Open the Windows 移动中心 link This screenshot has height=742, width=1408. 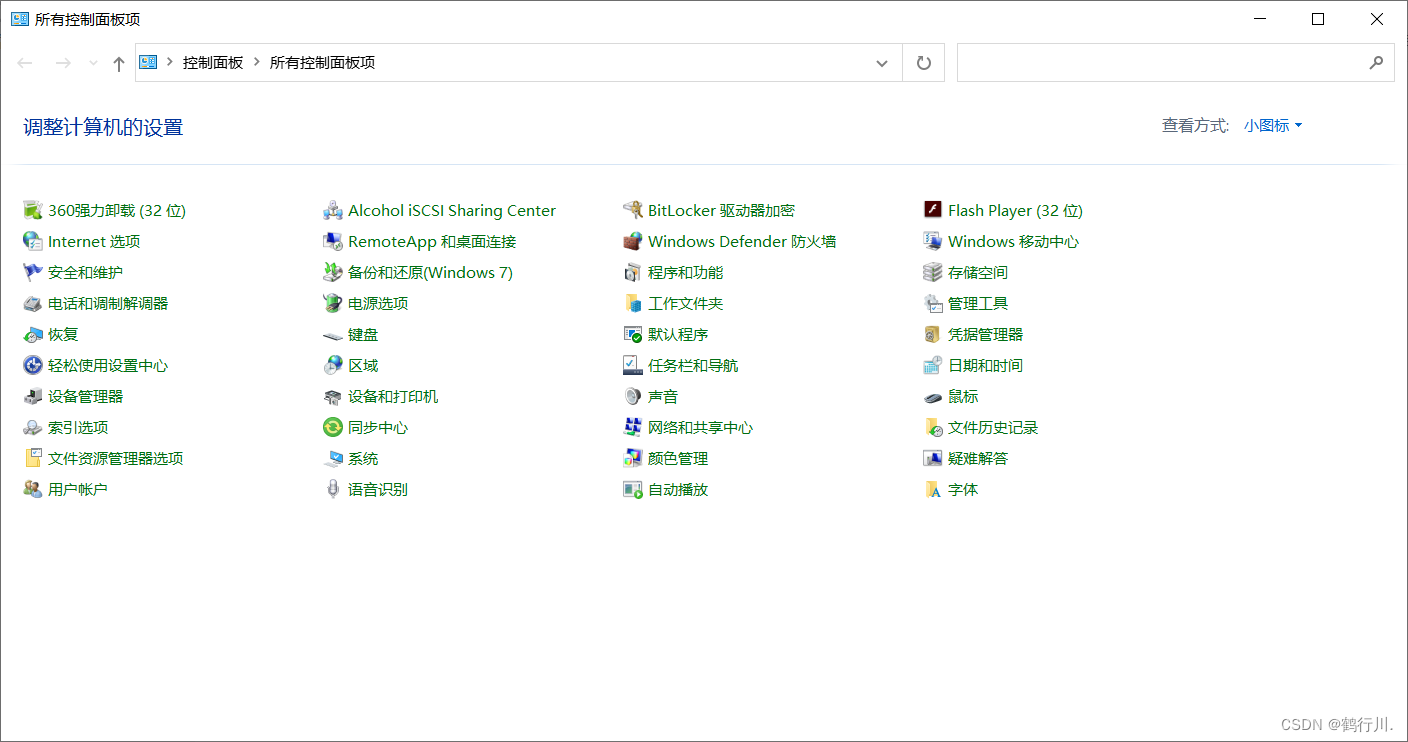(x=1013, y=241)
